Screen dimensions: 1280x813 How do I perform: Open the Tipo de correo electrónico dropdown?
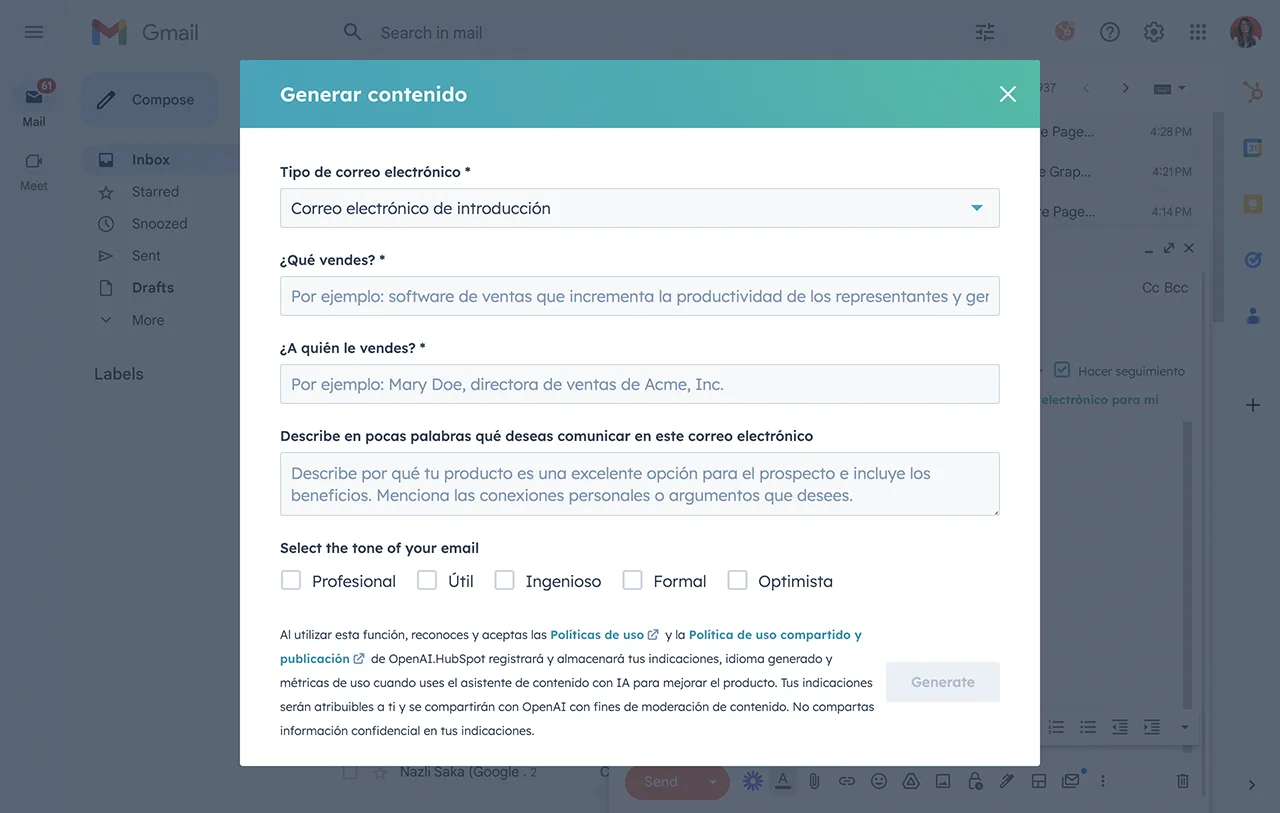click(x=639, y=208)
